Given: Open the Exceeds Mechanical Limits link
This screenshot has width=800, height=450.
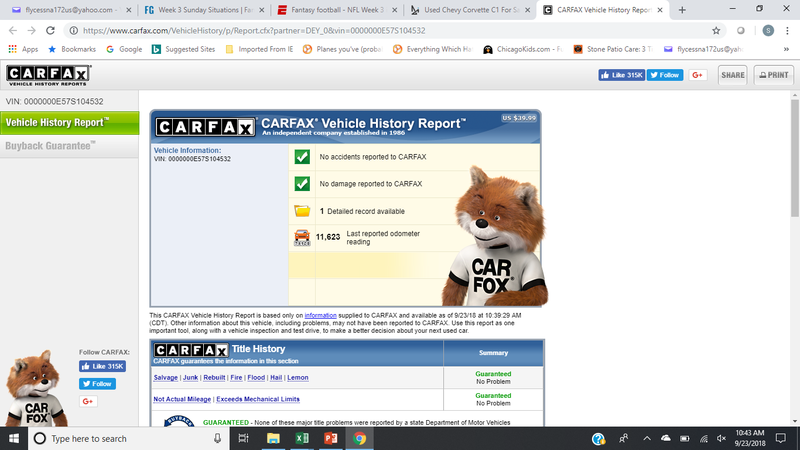Looking at the screenshot, I should point(258,399).
